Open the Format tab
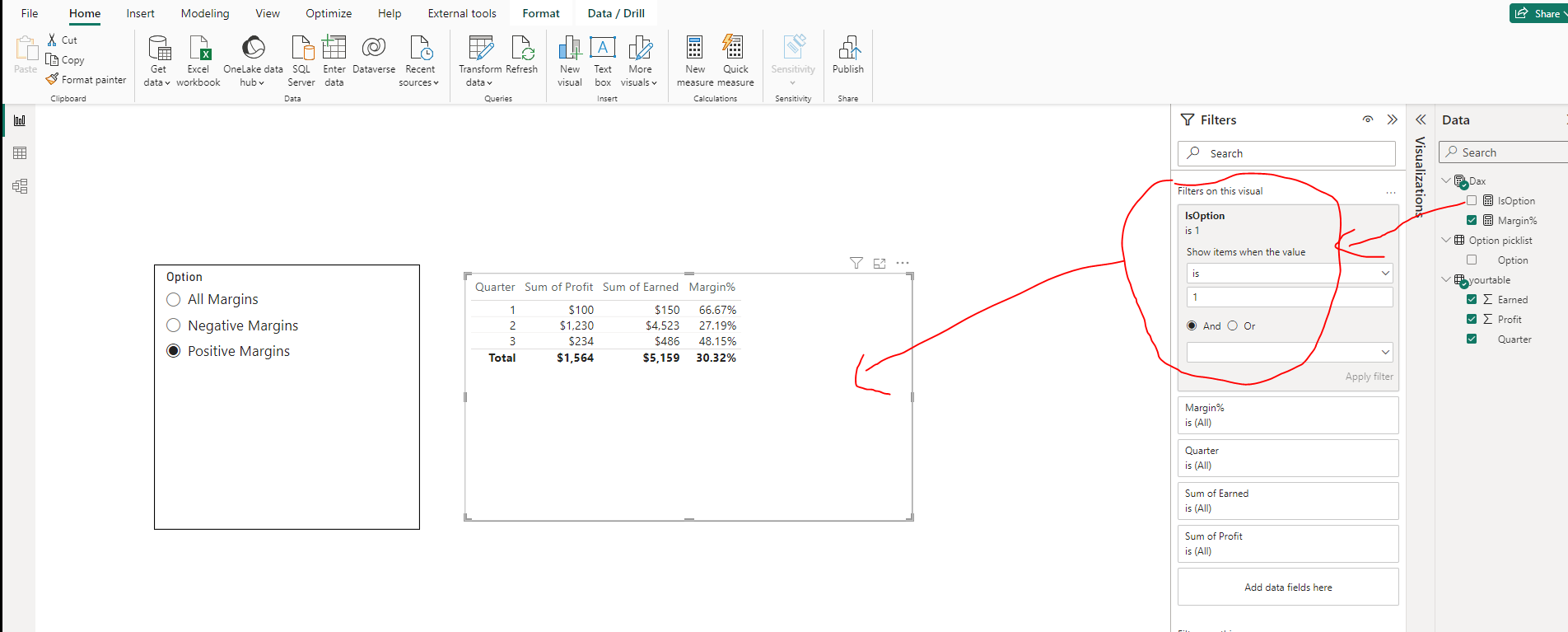Screen dimensions: 1568x632 point(541,13)
